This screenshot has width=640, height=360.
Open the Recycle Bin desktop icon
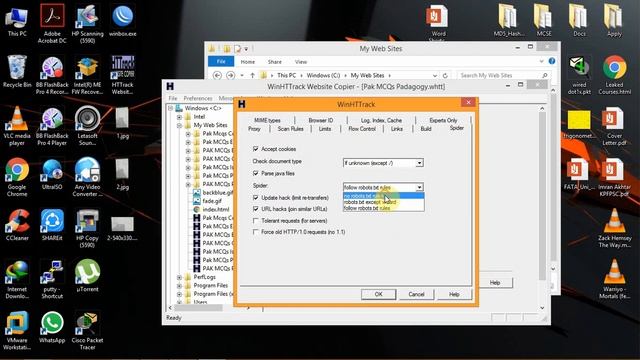pos(17,72)
